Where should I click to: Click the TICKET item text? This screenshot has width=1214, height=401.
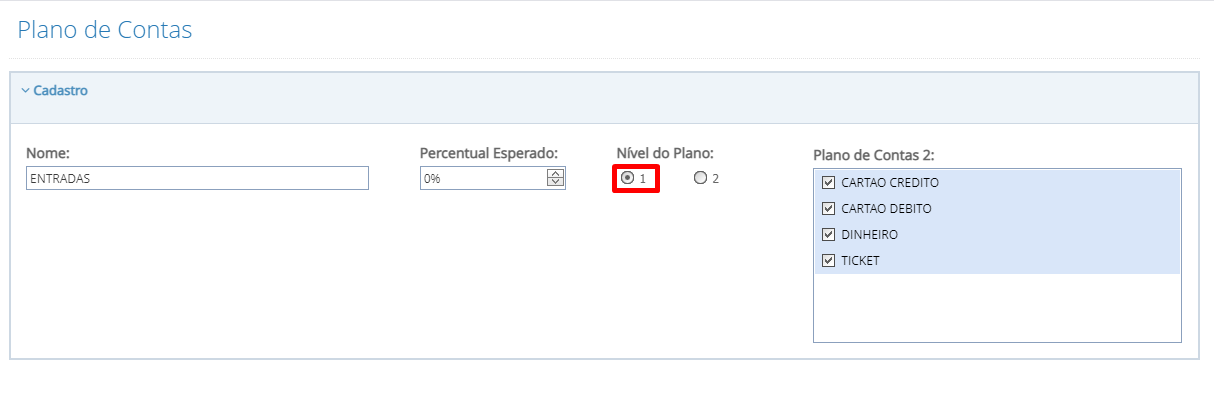pyautogui.click(x=860, y=261)
